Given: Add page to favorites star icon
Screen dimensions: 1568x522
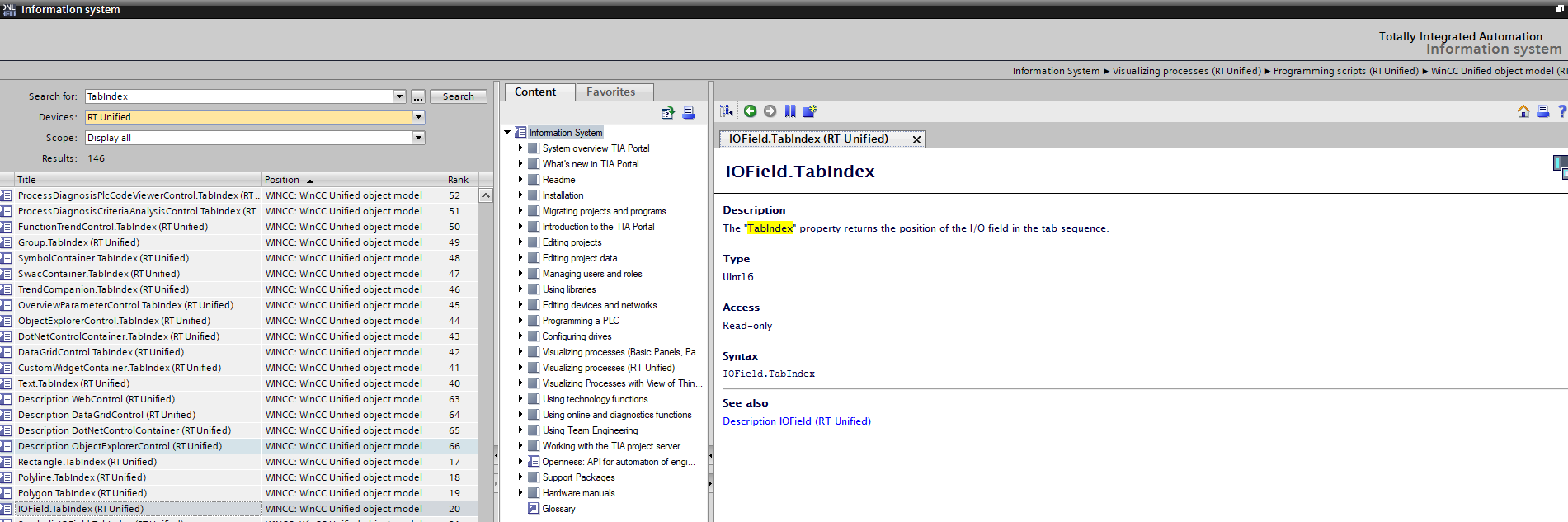Looking at the screenshot, I should tap(810, 111).
